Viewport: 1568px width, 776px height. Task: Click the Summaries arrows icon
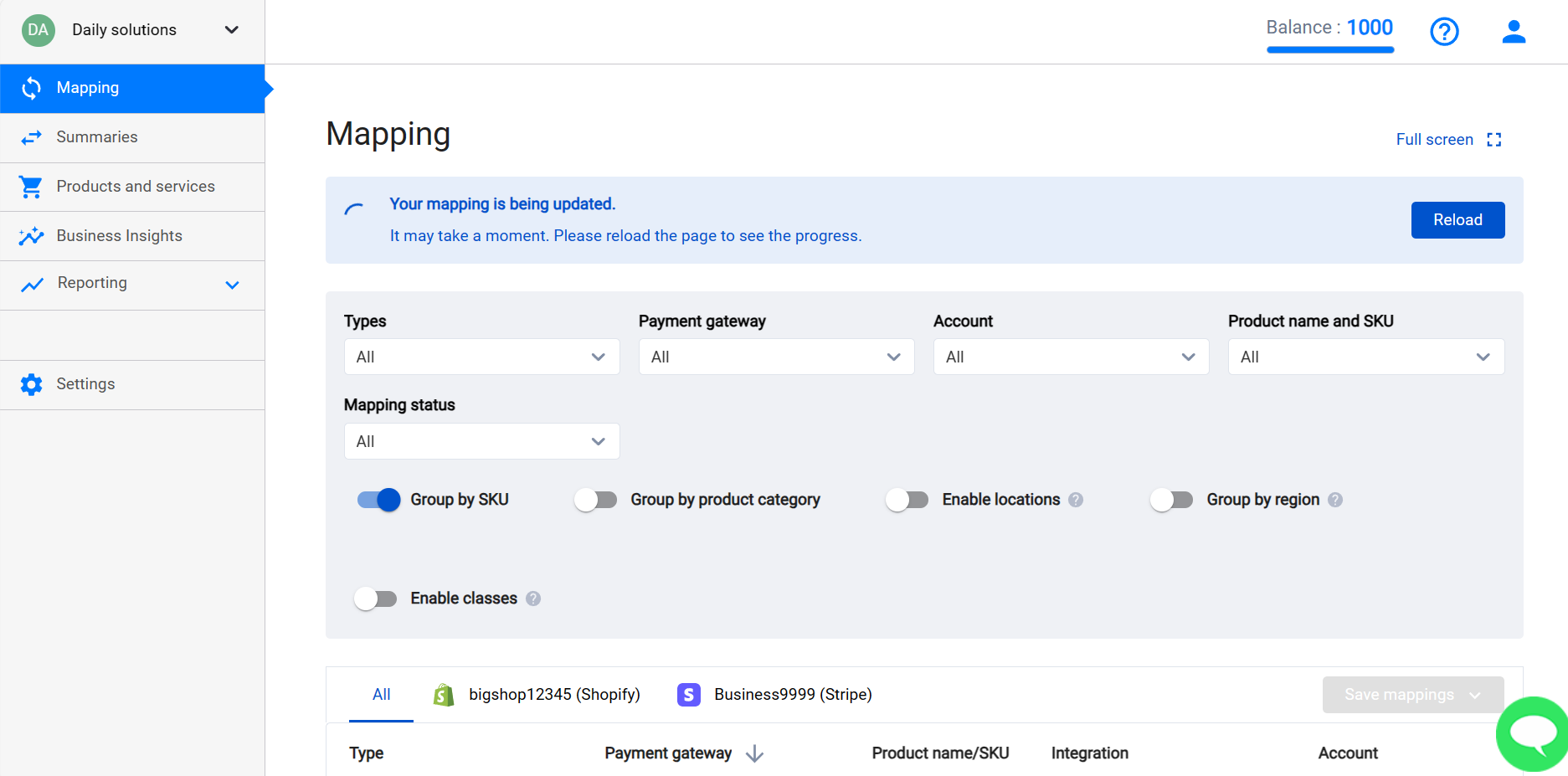tap(31, 136)
